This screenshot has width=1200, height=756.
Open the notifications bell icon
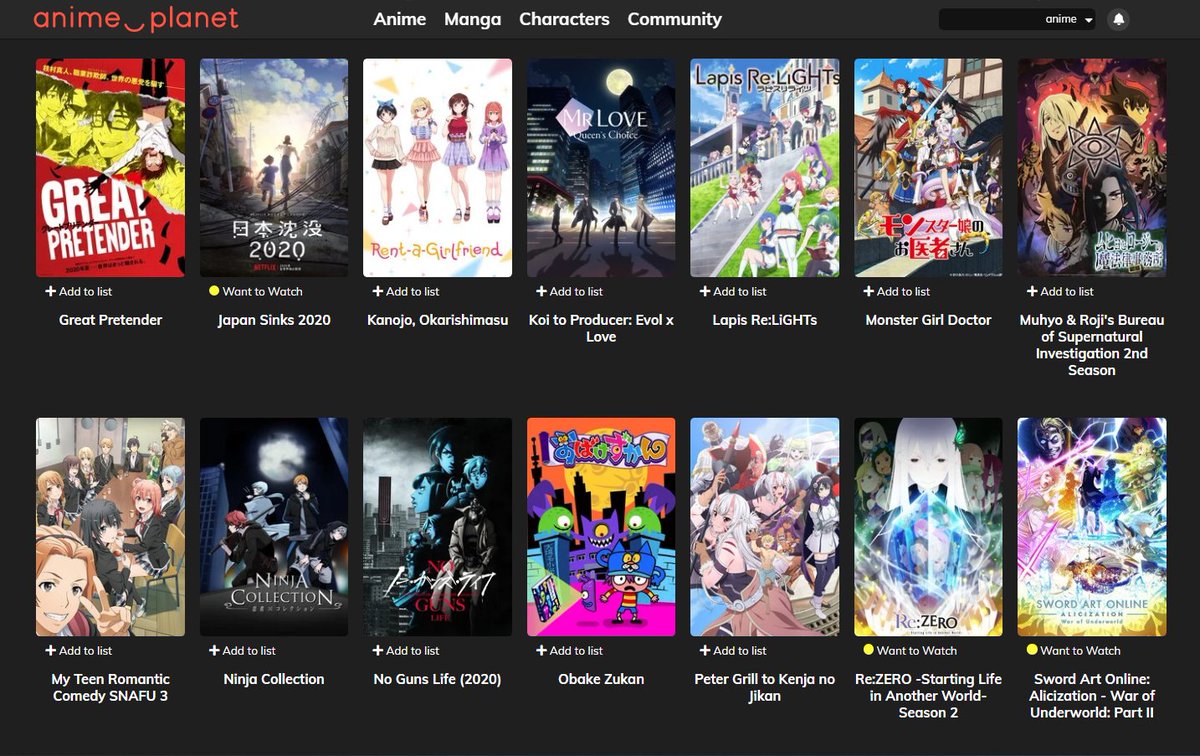[x=1118, y=19]
